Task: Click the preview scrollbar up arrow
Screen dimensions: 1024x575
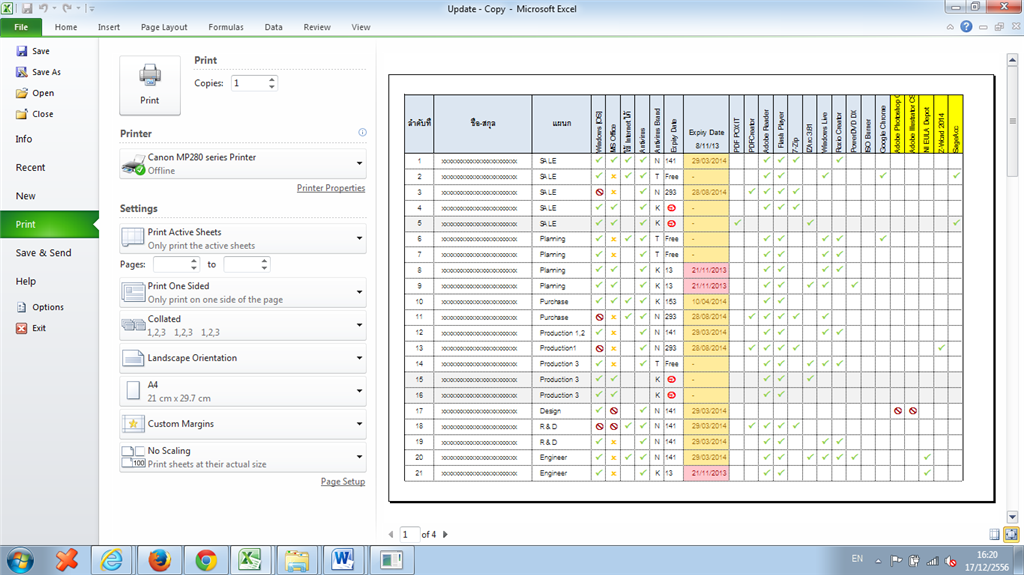Action: coord(1012,60)
